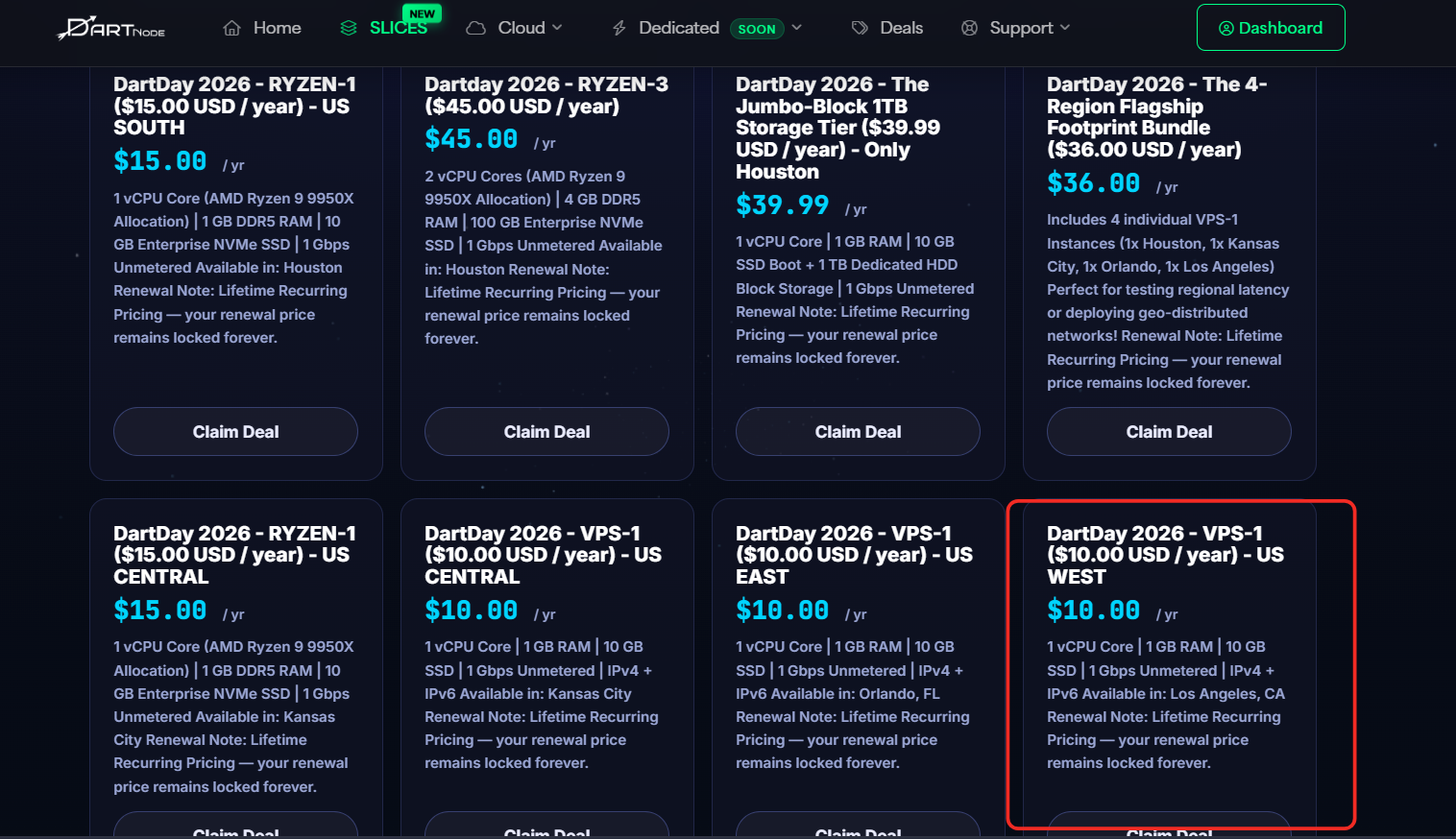The image size is (1456, 839).
Task: Click $10.00 price on VPS-1 US WEST
Action: pyautogui.click(x=1093, y=610)
